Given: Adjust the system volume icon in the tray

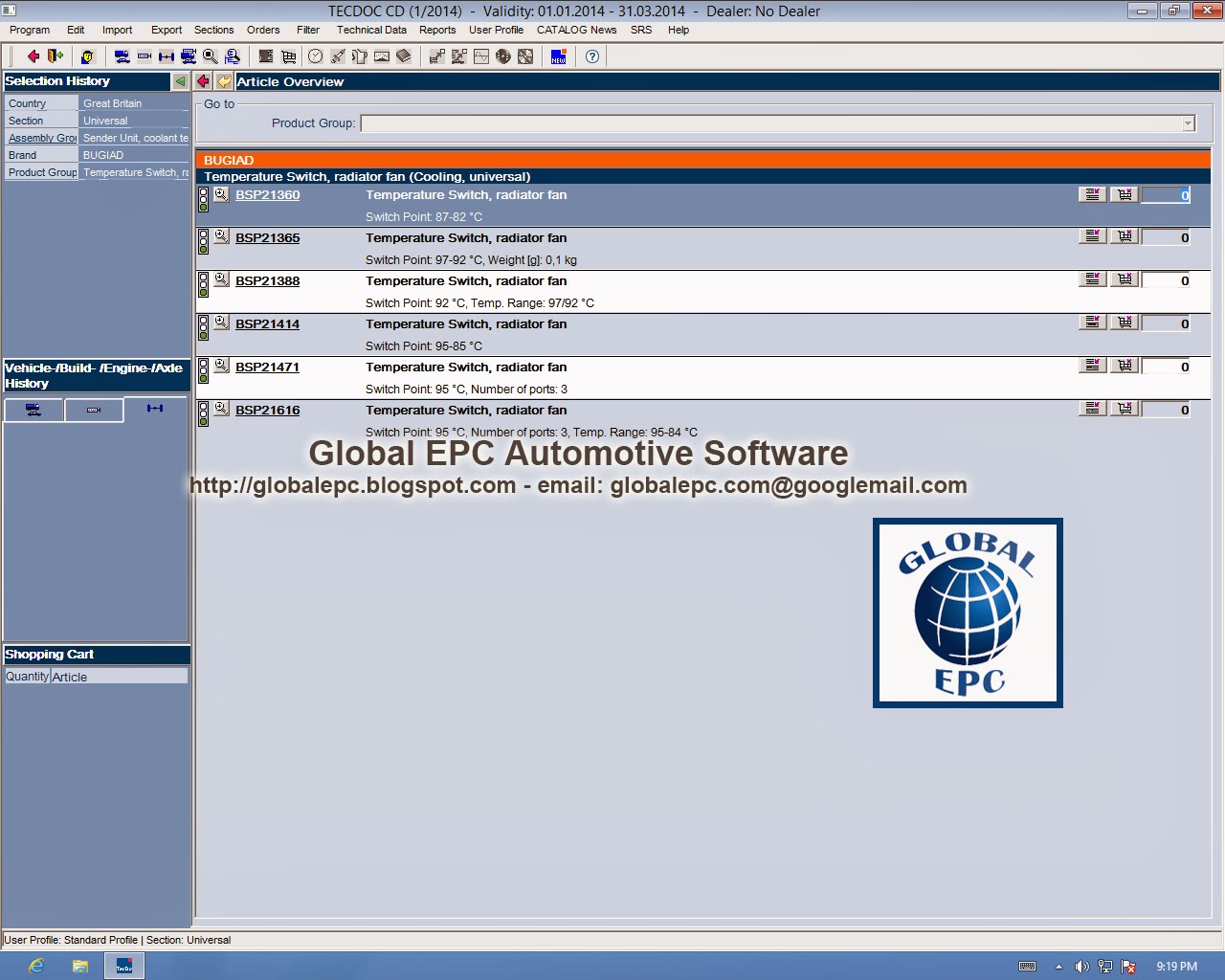Looking at the screenshot, I should (1081, 966).
